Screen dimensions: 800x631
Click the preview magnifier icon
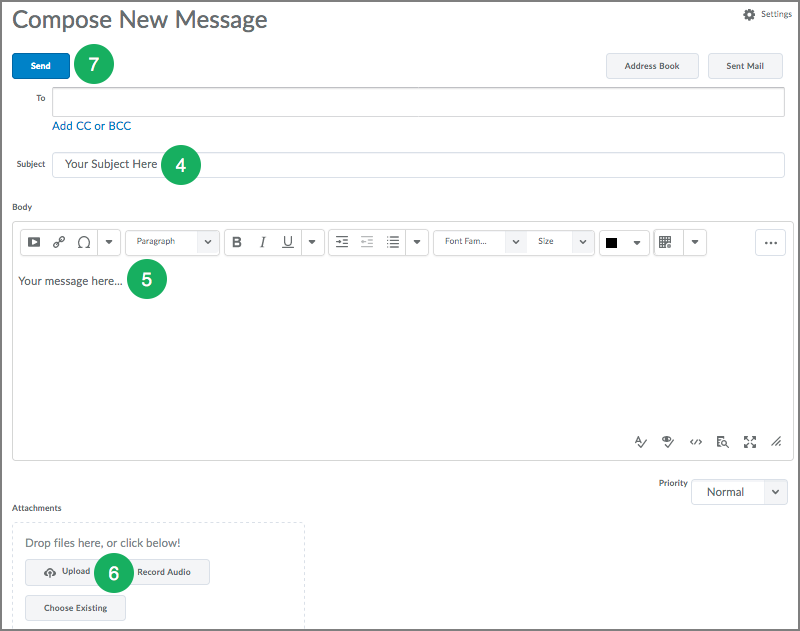click(x=722, y=442)
